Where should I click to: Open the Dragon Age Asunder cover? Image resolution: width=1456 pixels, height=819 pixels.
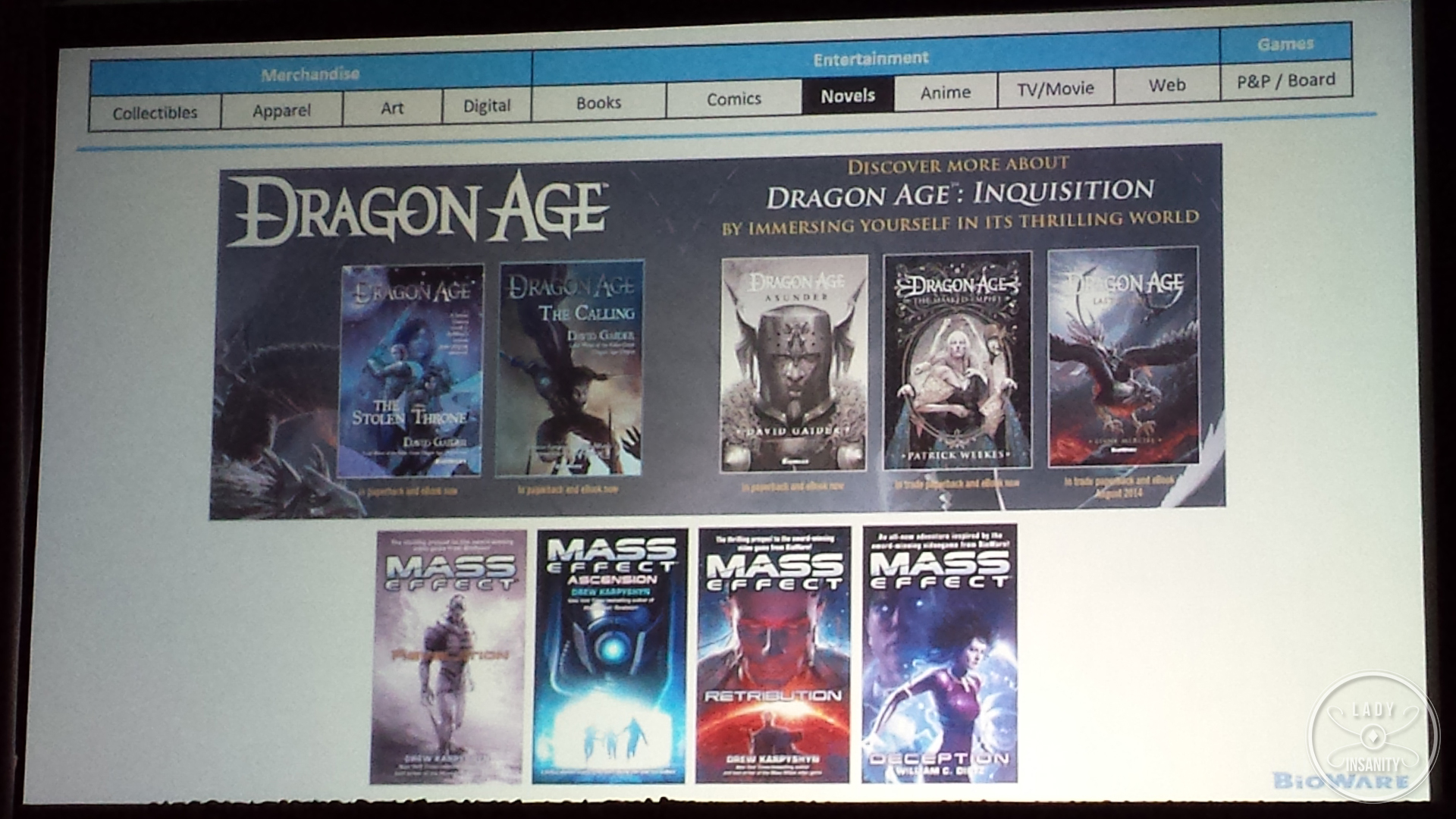coord(794,363)
